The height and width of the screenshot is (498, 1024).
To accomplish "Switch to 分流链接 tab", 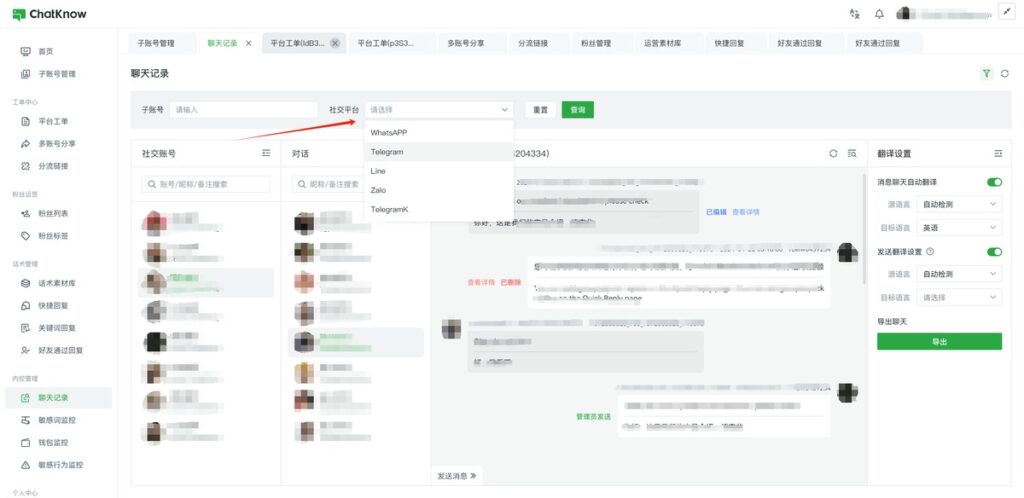I will 539,43.
